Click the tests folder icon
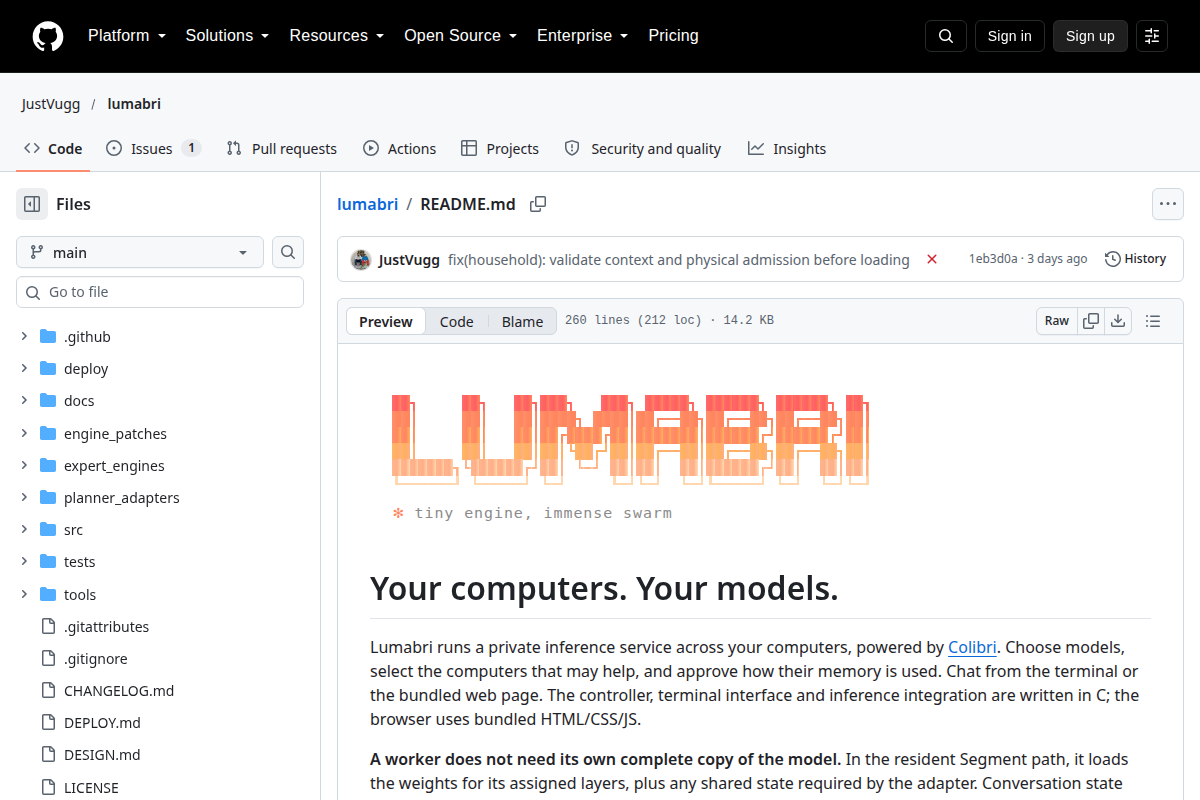 [48, 562]
